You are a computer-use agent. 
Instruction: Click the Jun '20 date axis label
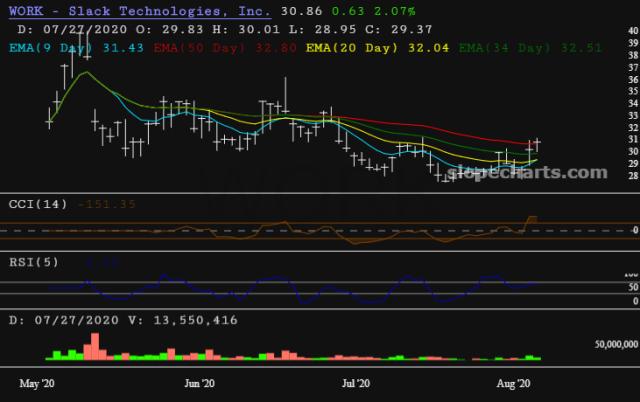199,384
